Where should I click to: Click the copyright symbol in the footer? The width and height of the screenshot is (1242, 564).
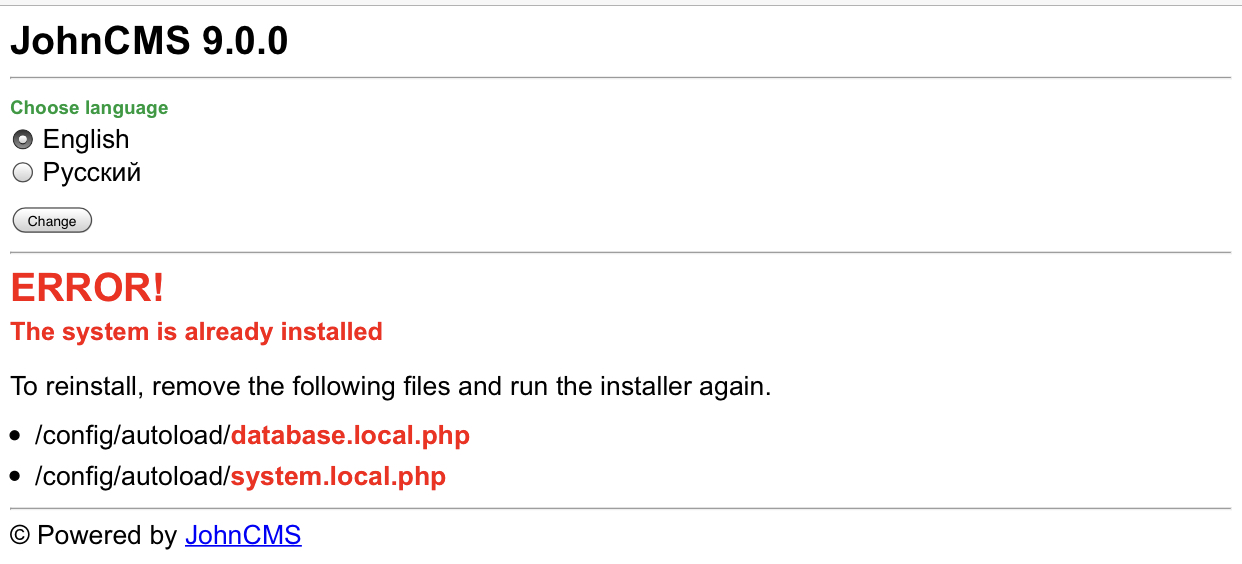20,536
